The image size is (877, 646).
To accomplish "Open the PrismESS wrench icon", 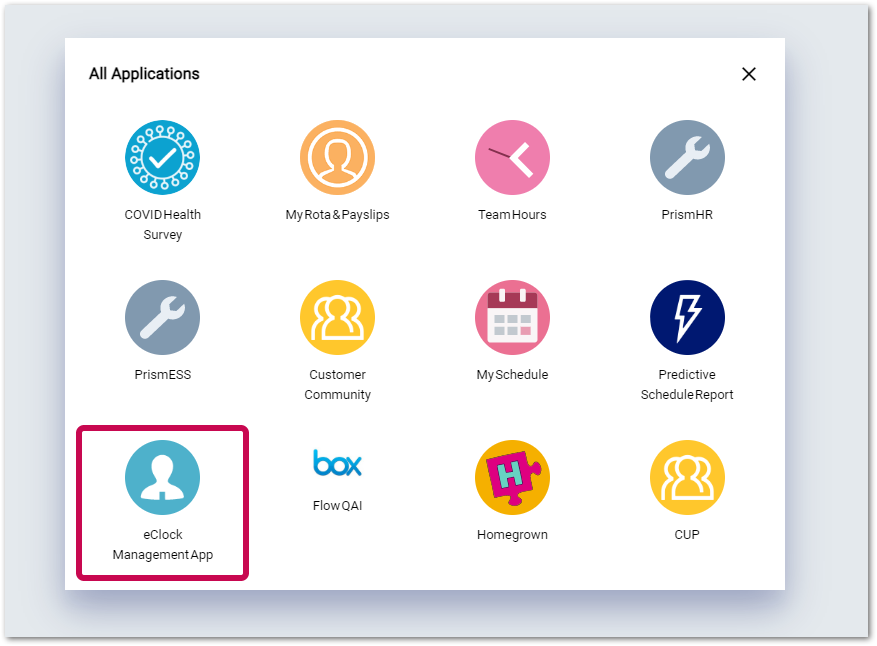I will 162,317.
